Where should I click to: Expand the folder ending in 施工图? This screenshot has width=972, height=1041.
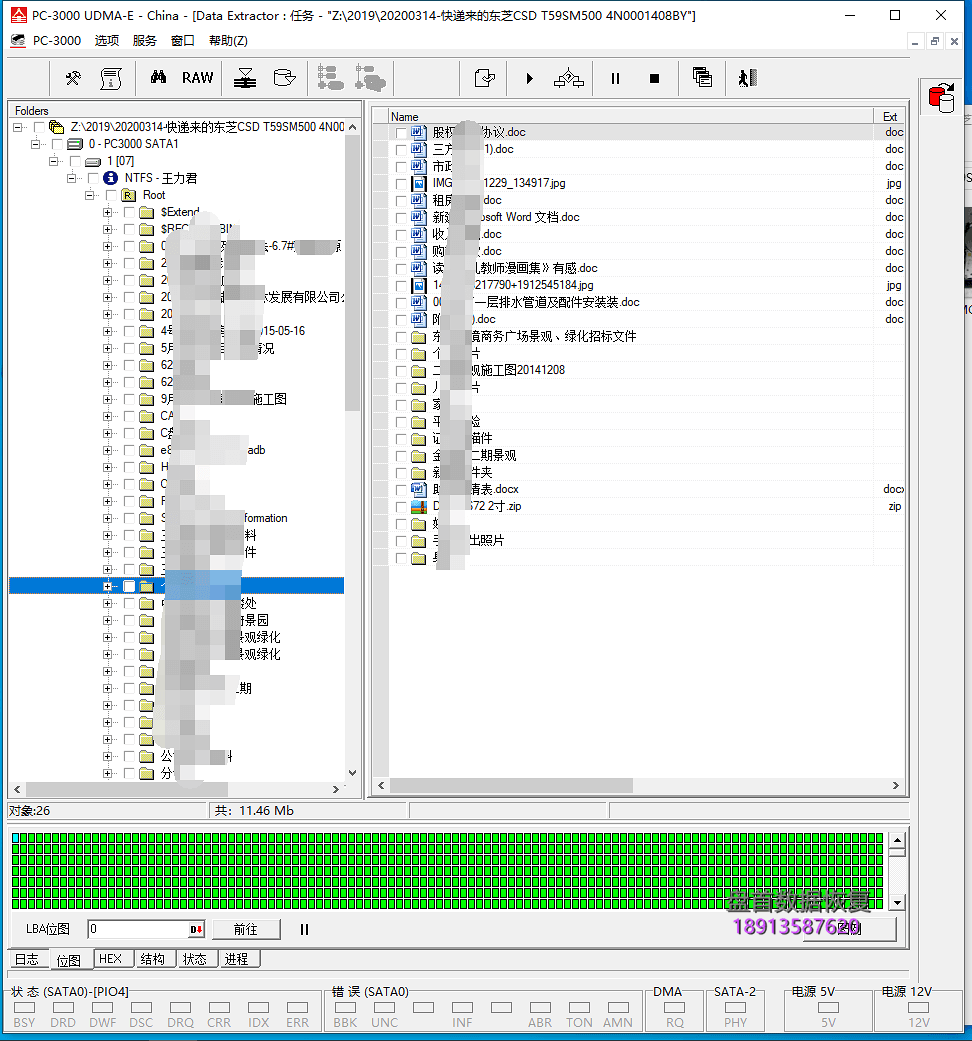107,399
